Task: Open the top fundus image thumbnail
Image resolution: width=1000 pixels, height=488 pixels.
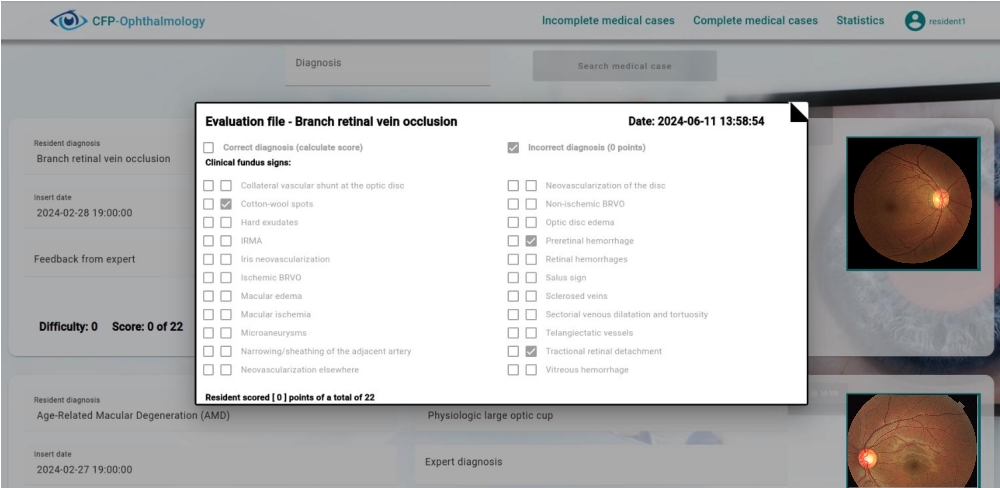Action: tap(912, 203)
